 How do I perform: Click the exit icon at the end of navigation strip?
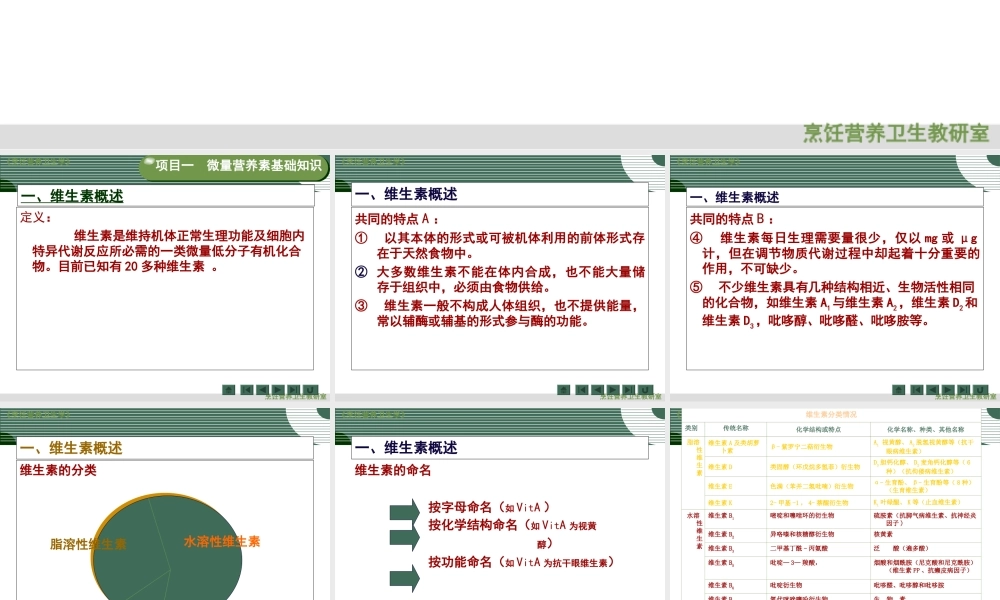pos(310,388)
